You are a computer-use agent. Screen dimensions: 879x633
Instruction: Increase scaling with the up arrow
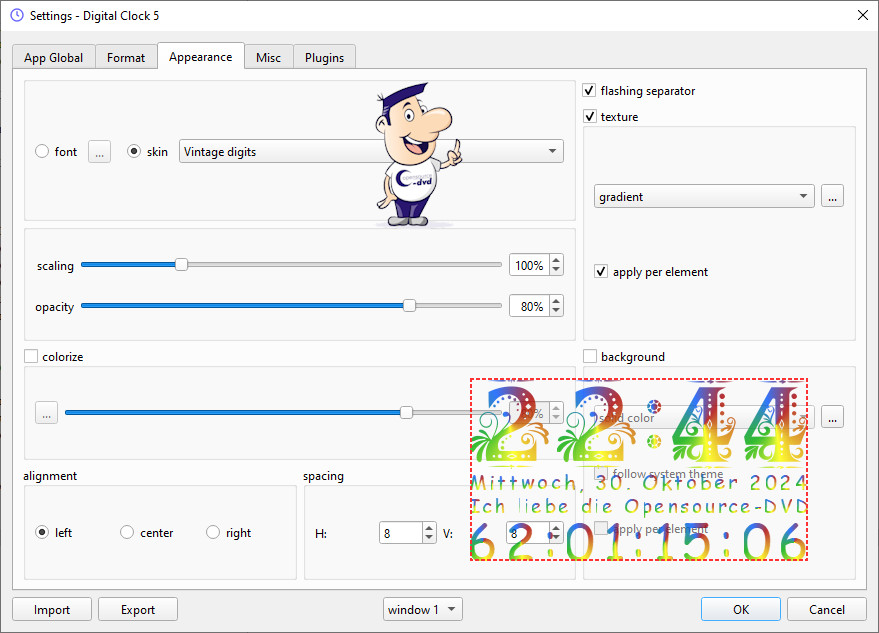(556, 261)
